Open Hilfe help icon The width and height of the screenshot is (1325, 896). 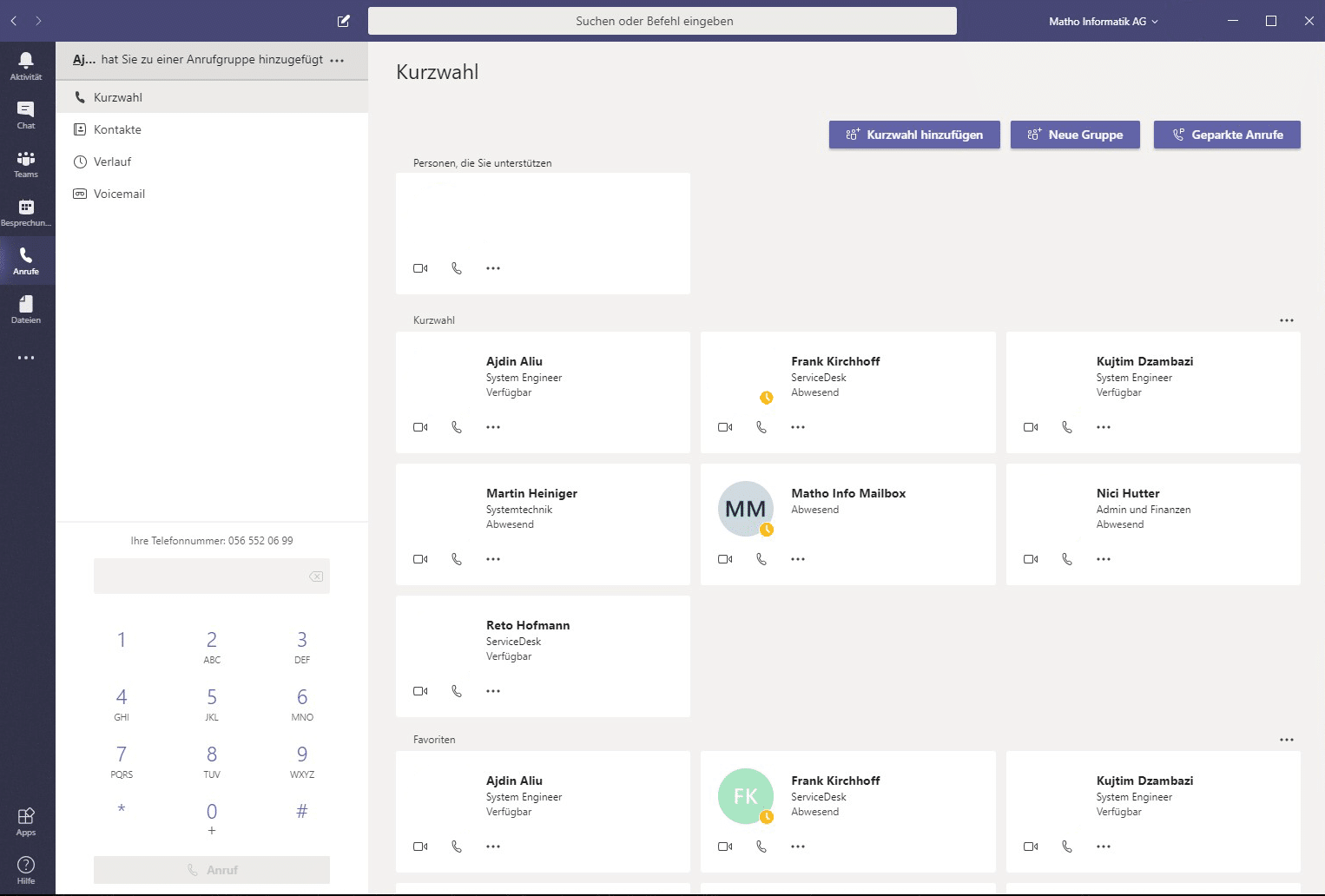26,869
